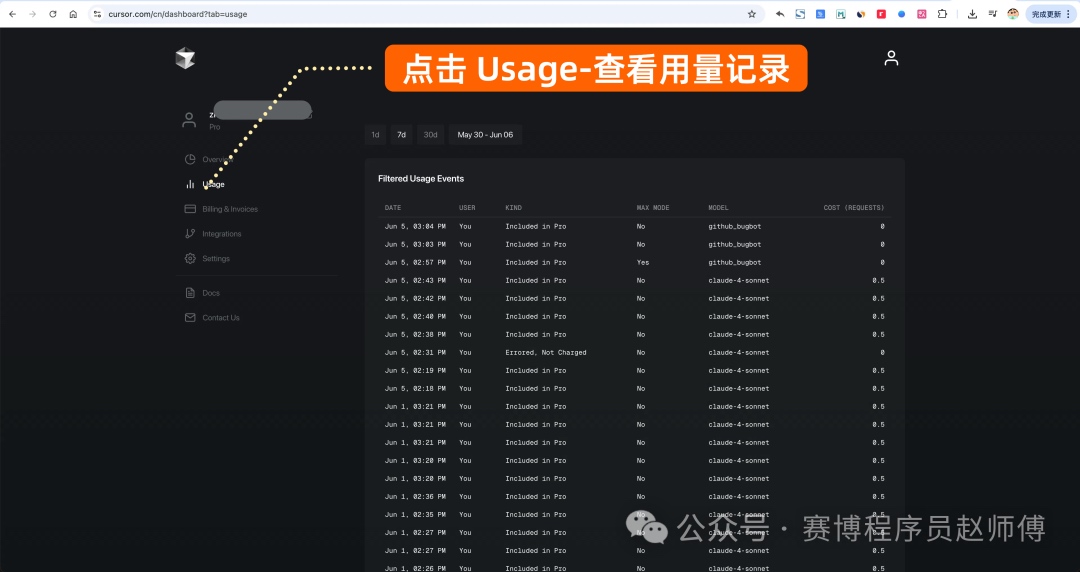Click the Cursor cube logo

[x=185, y=59]
